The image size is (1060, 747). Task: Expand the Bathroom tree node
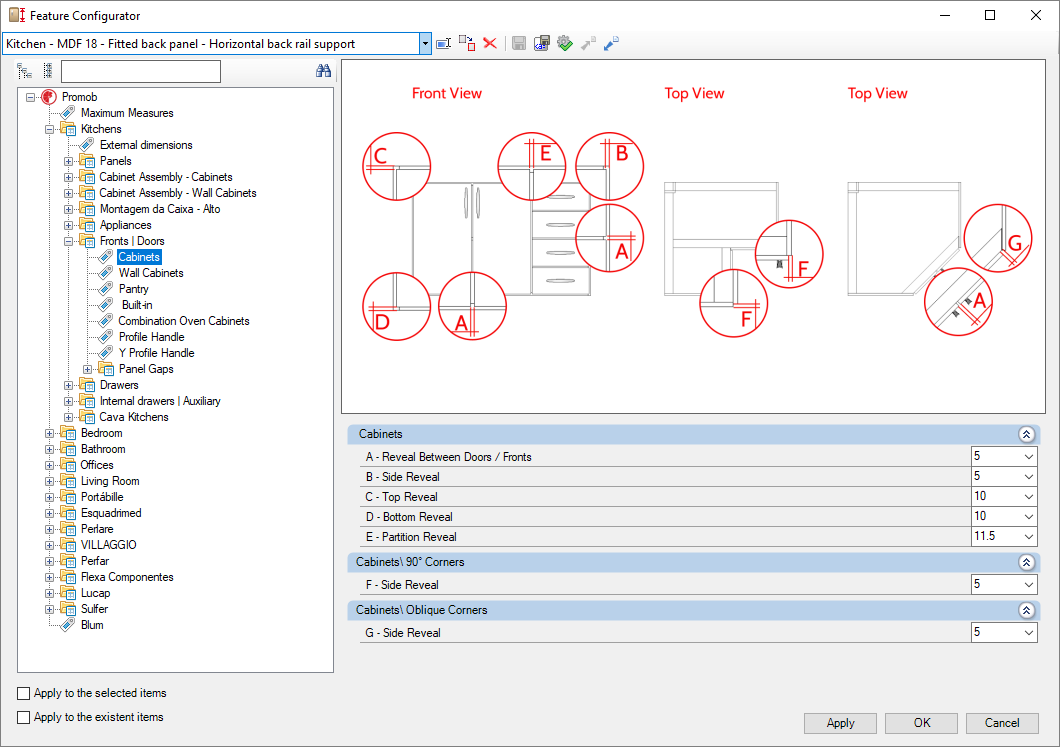point(49,450)
